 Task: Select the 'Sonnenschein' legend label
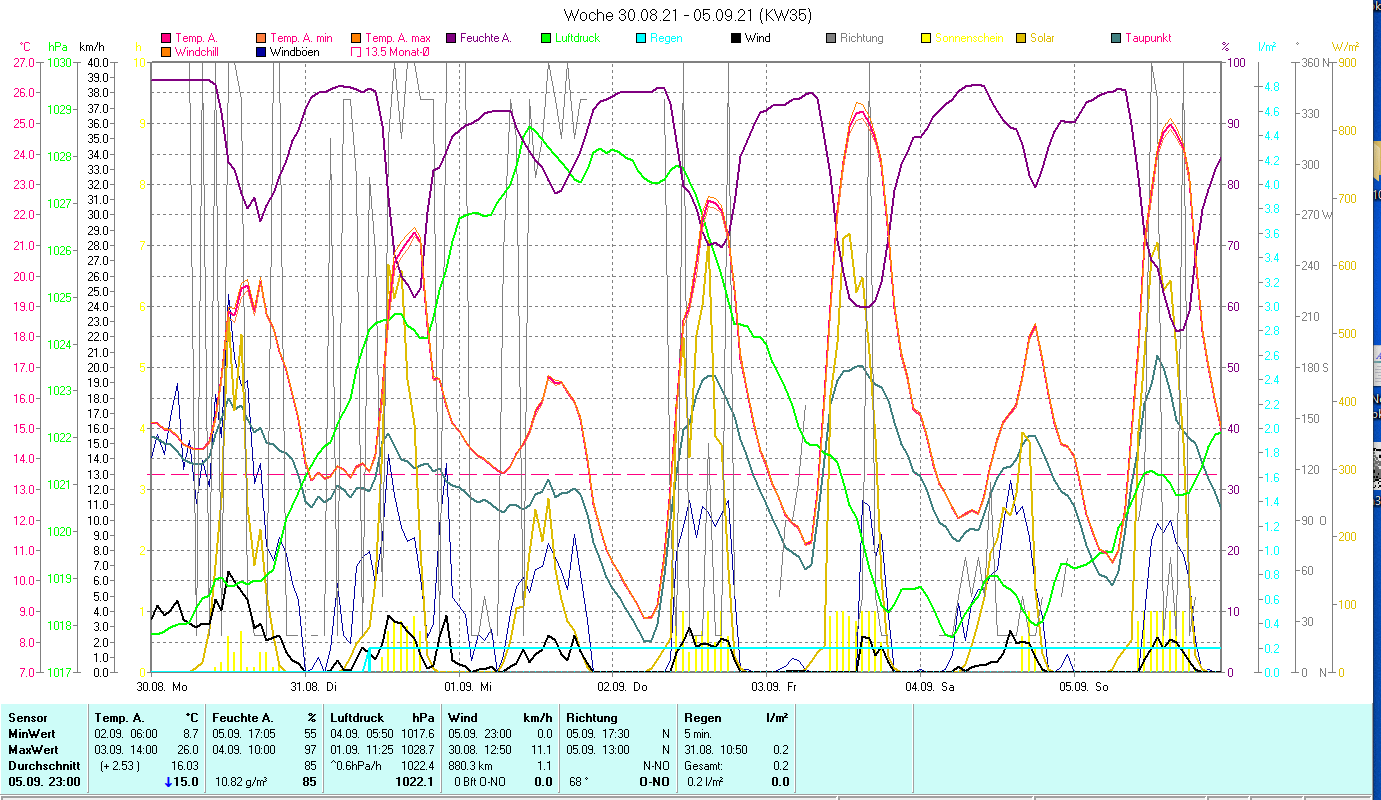pos(970,38)
